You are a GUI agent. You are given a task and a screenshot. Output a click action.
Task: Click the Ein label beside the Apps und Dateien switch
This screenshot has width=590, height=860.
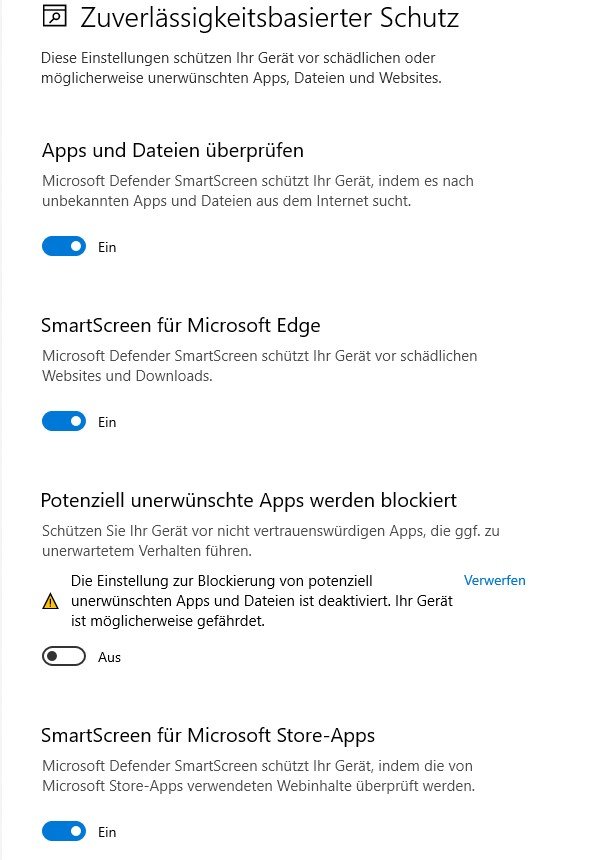click(x=107, y=247)
